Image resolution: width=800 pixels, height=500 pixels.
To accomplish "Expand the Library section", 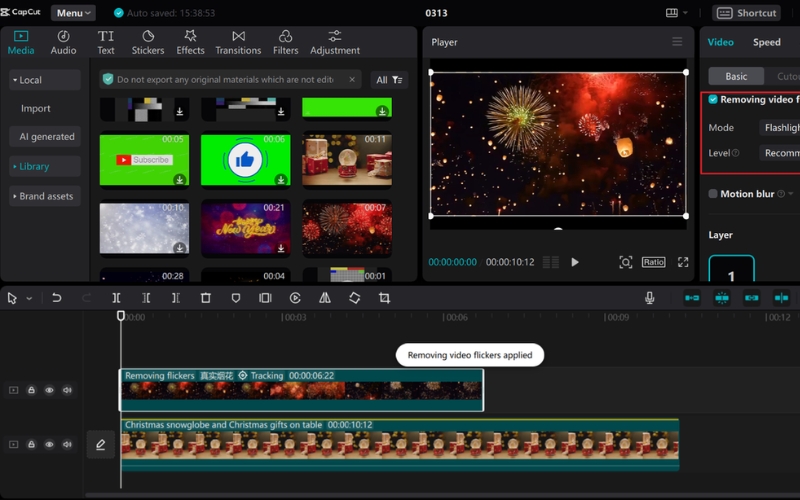I will tap(45, 166).
